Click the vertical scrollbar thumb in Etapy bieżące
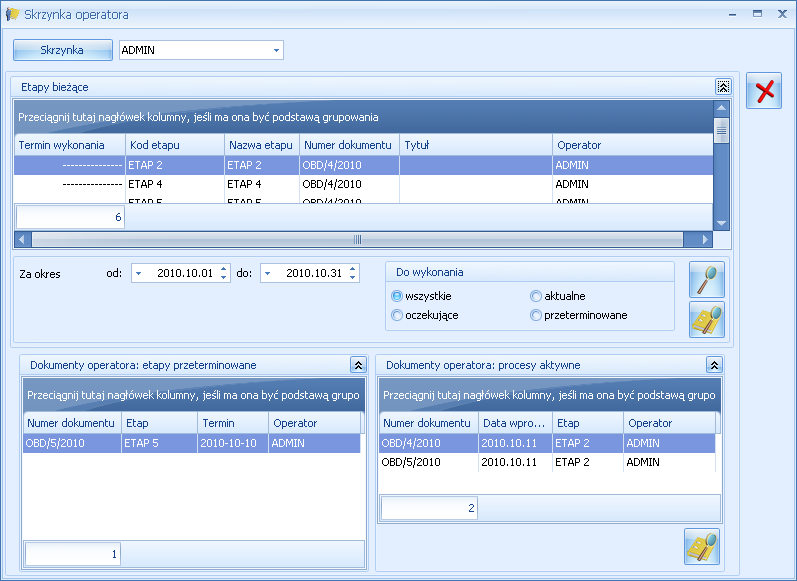This screenshot has width=797, height=581. (721, 131)
